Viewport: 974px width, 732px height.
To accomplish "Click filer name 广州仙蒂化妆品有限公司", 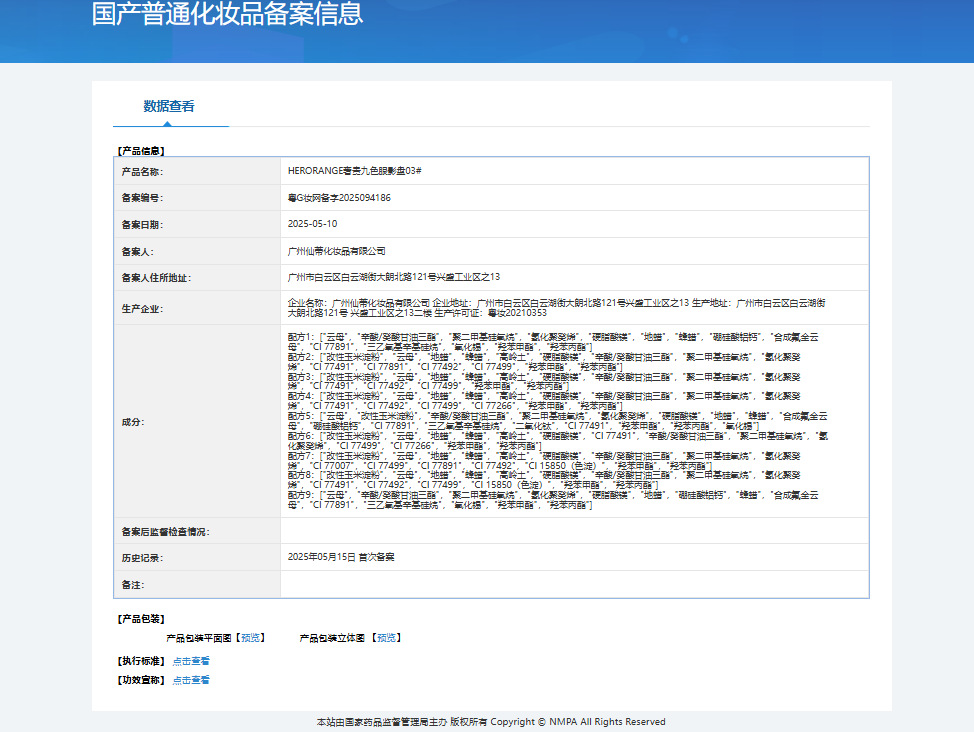I will coord(336,251).
